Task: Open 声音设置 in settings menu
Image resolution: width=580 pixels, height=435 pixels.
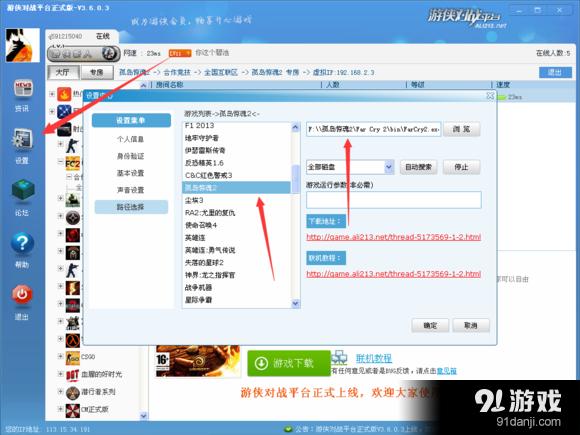Action: (130, 190)
